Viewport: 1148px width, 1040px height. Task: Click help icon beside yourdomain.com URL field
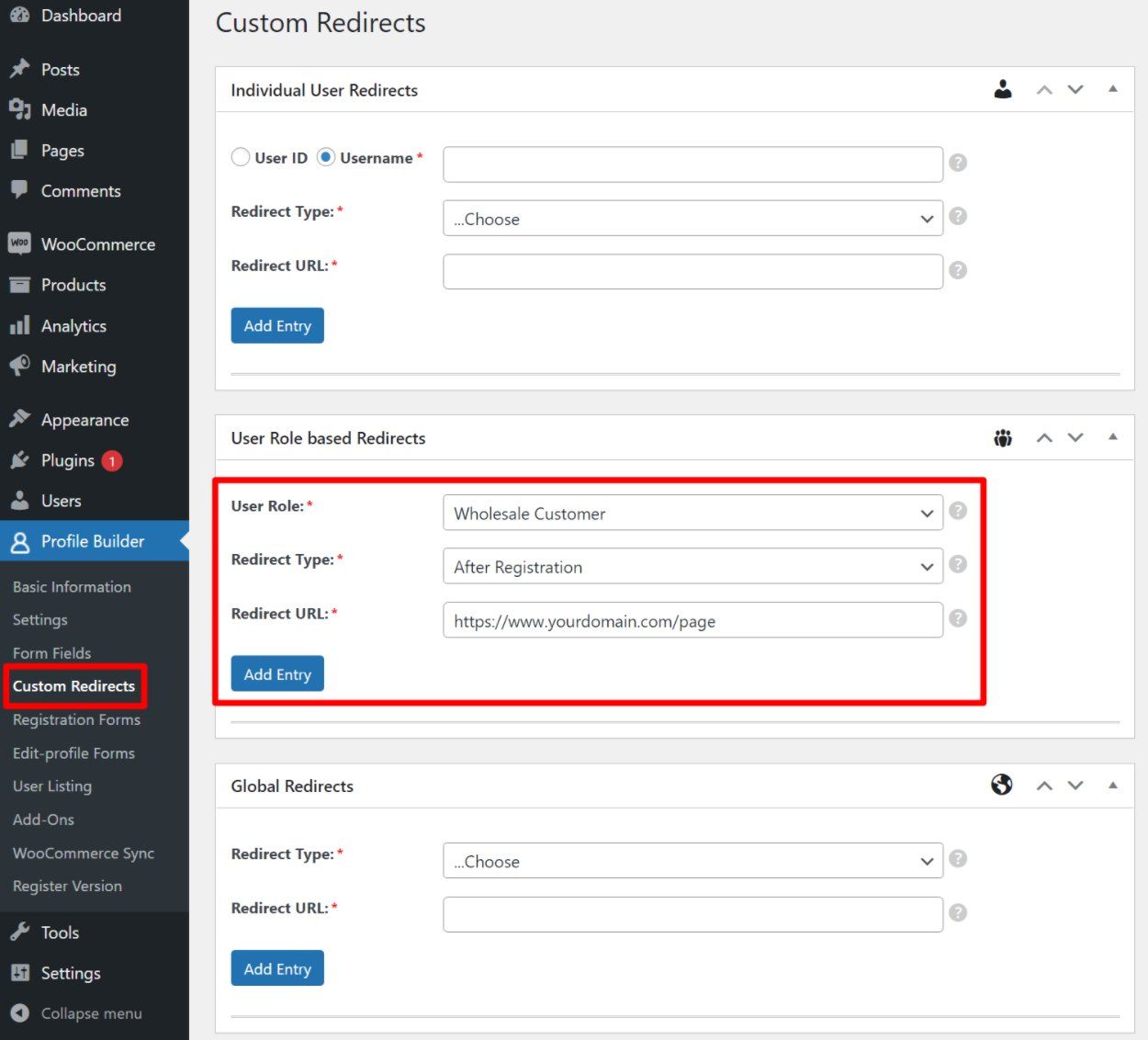pos(958,618)
